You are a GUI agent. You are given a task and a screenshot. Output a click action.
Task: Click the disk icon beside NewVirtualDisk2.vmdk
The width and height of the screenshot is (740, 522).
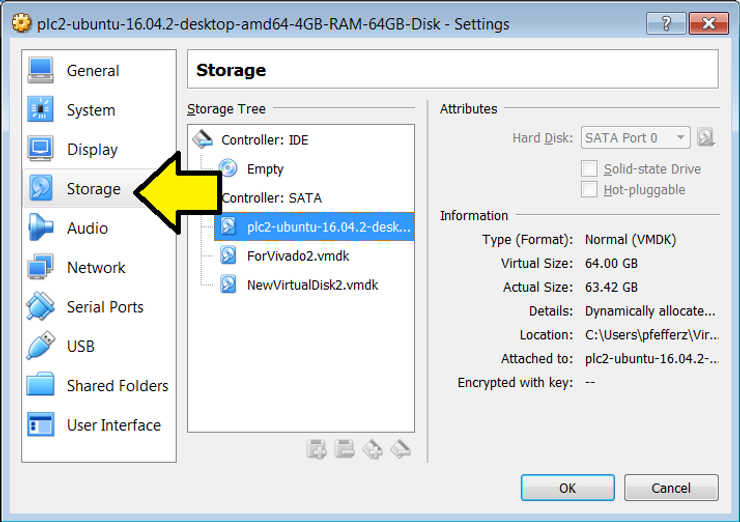(228, 285)
